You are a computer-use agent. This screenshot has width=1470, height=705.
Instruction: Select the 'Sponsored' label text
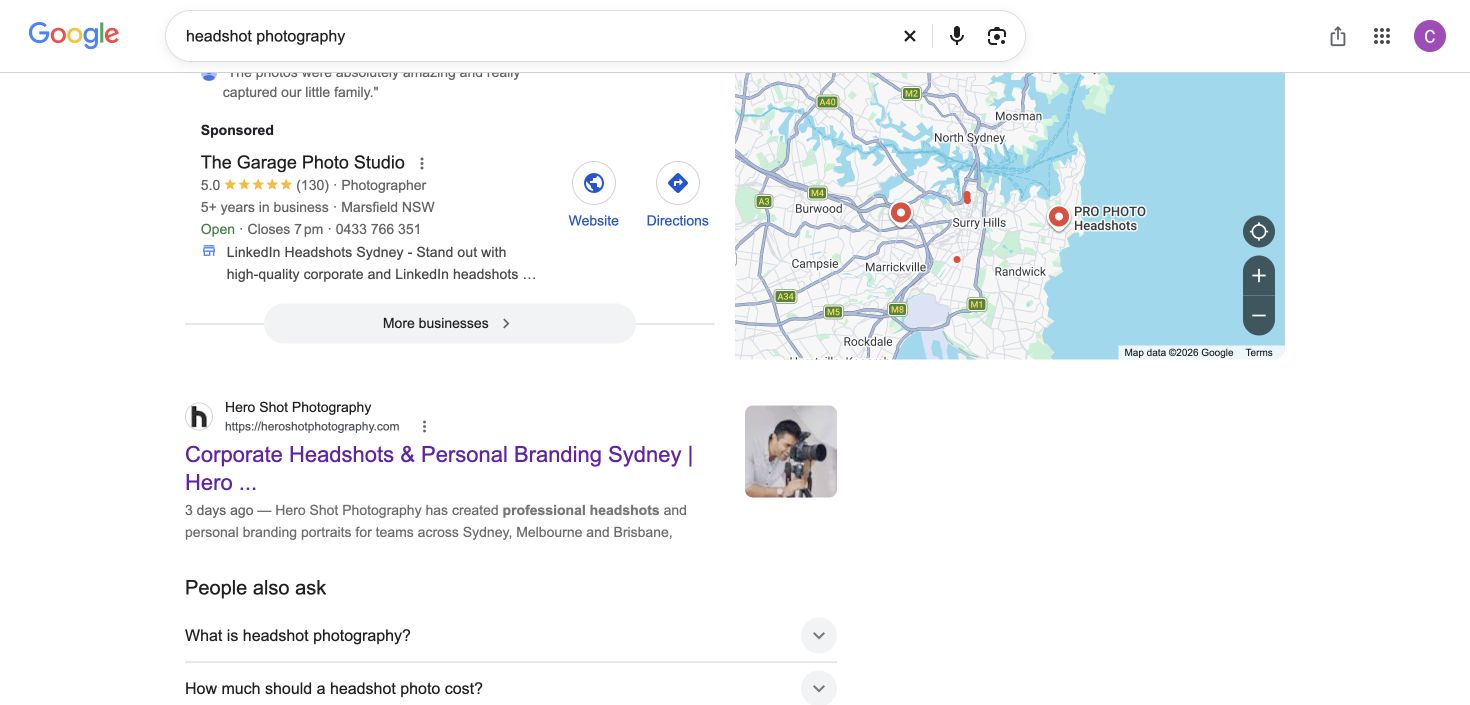[237, 130]
